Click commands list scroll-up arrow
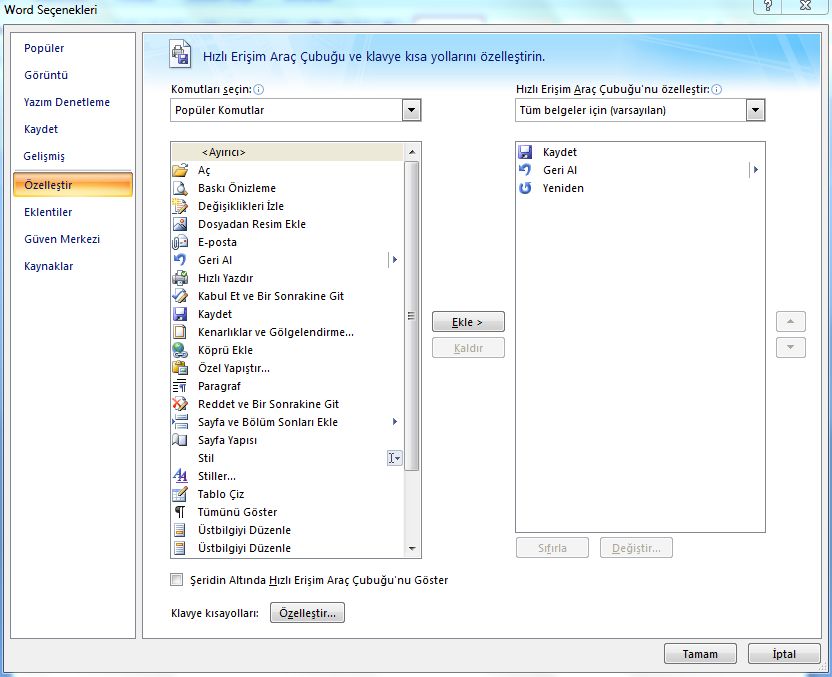Screen dimensions: 832x677 (412, 152)
